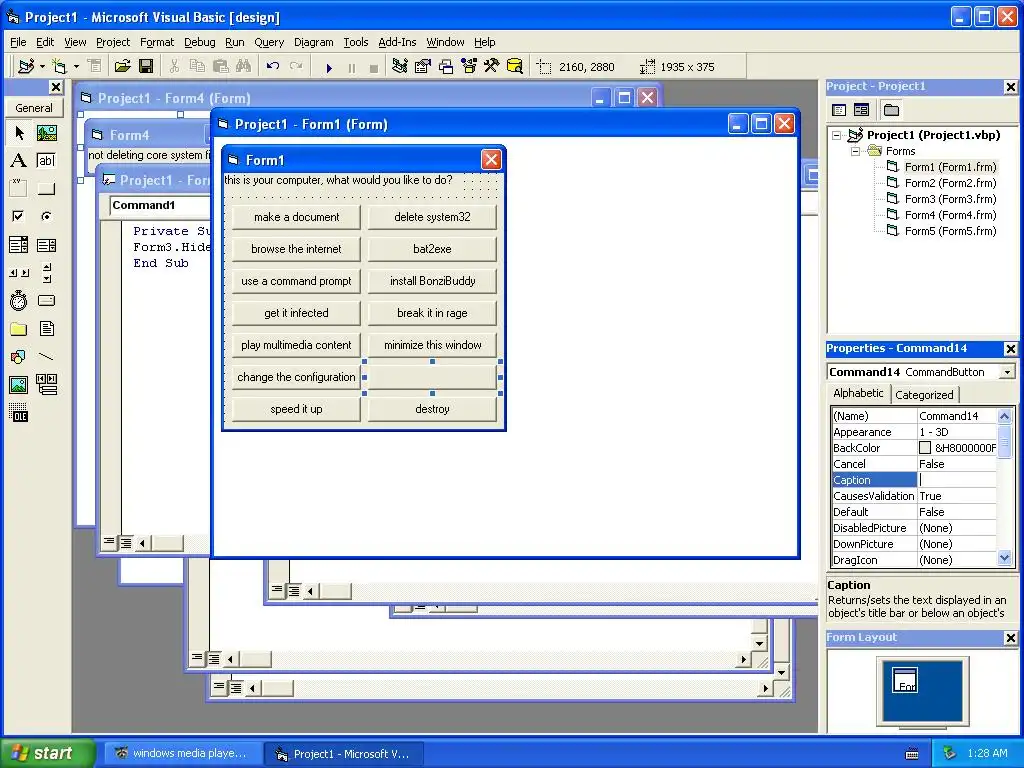Click View Code in Project panel

pyautogui.click(x=840, y=110)
